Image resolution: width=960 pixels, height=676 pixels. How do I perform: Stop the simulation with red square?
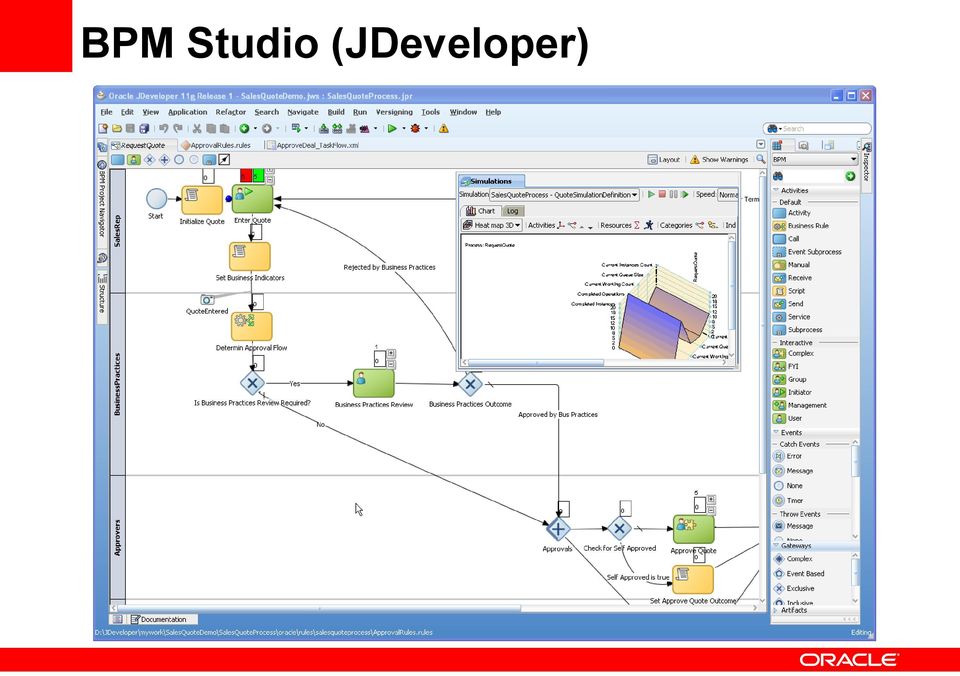(x=662, y=194)
